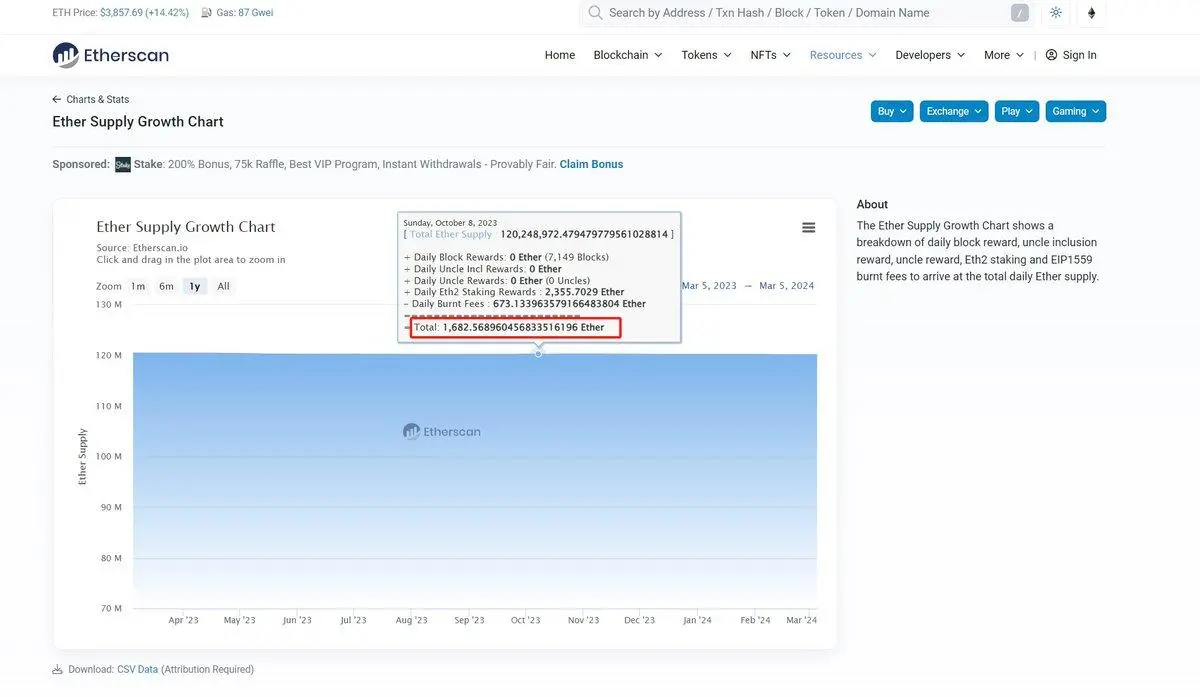1200x697 pixels.
Task: Click the back arrow to Charts & Stats
Action: pos(57,99)
